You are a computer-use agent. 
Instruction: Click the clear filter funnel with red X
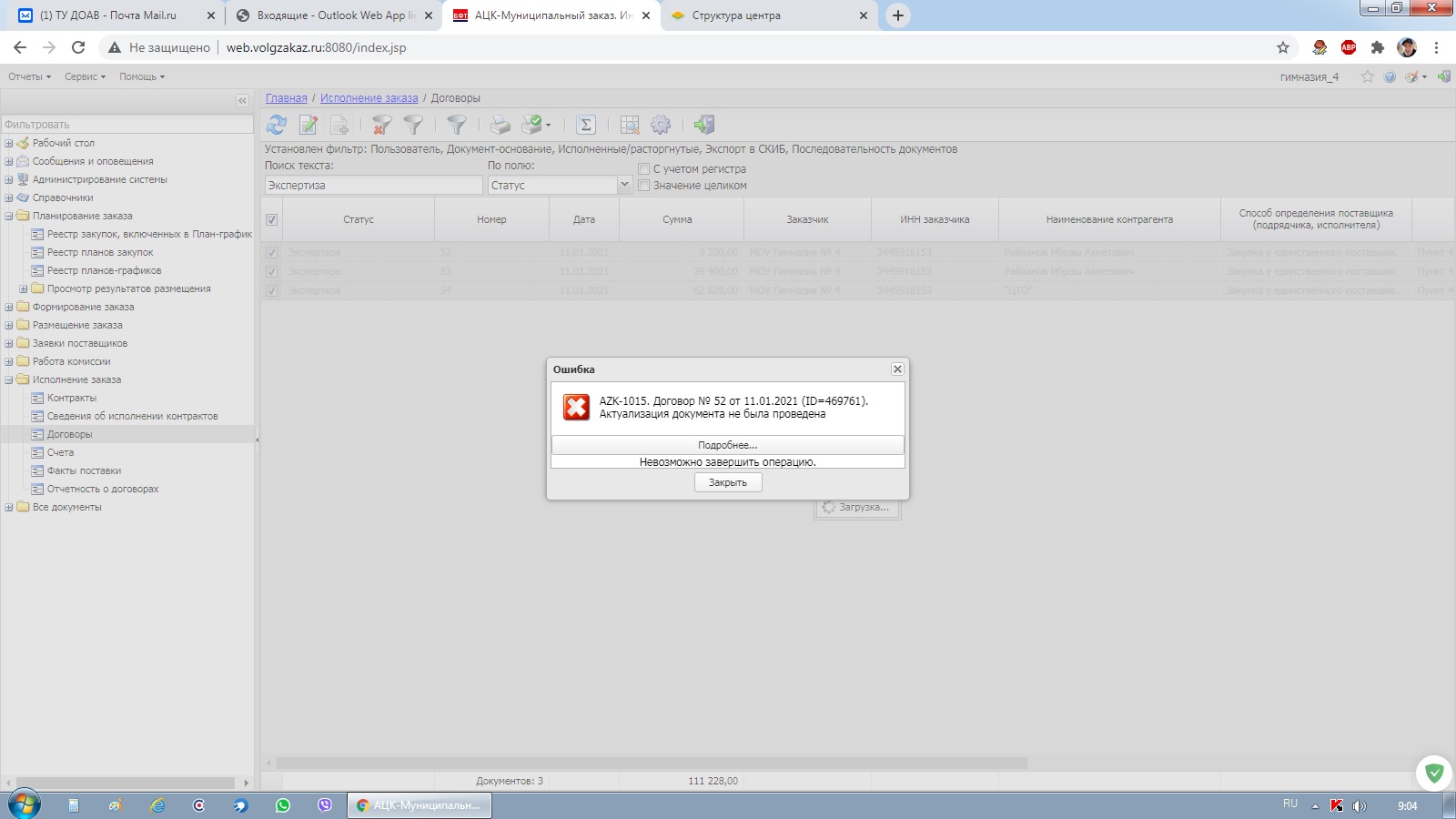pos(382,125)
